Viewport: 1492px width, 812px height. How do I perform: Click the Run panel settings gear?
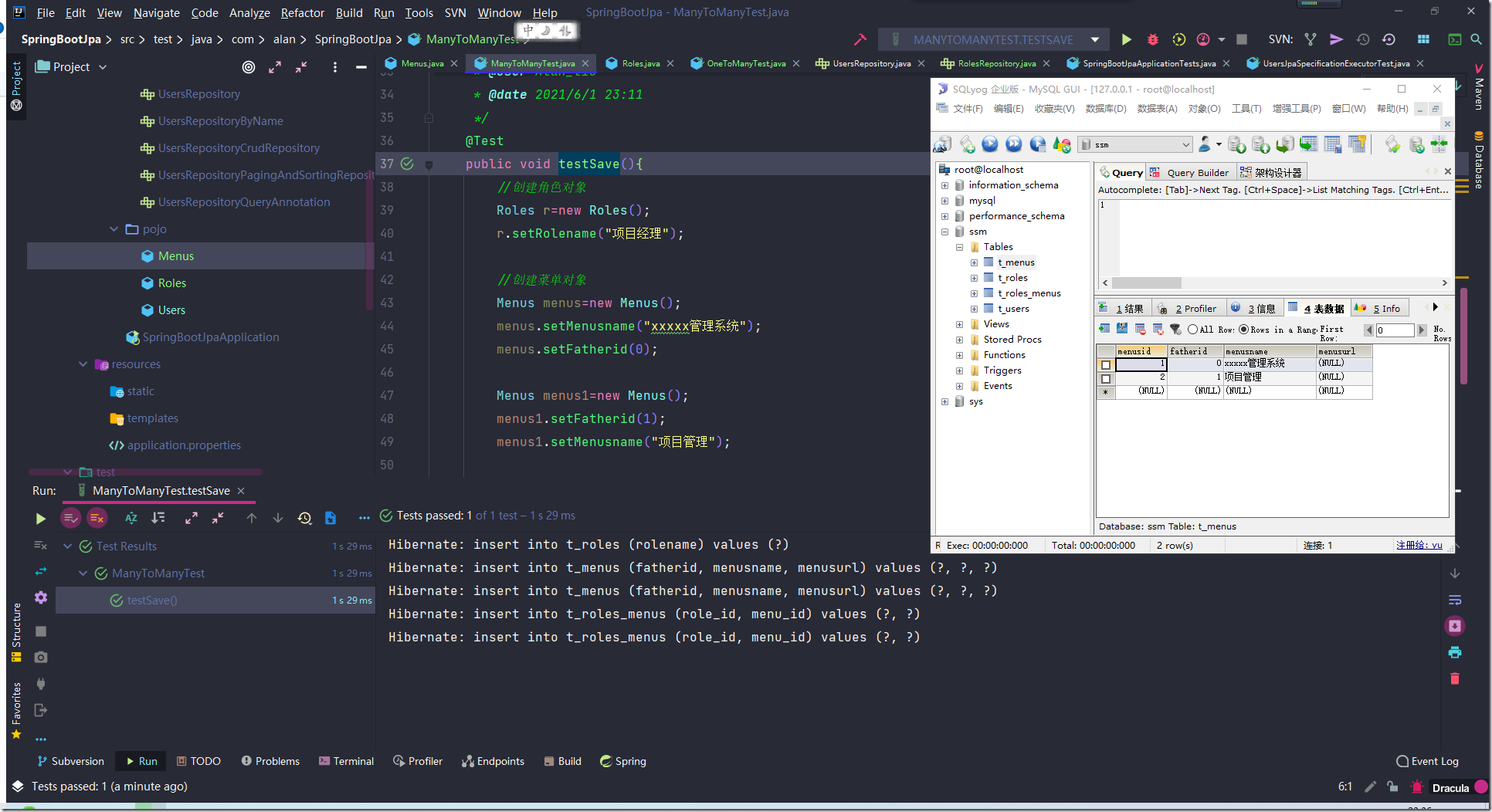(40, 597)
